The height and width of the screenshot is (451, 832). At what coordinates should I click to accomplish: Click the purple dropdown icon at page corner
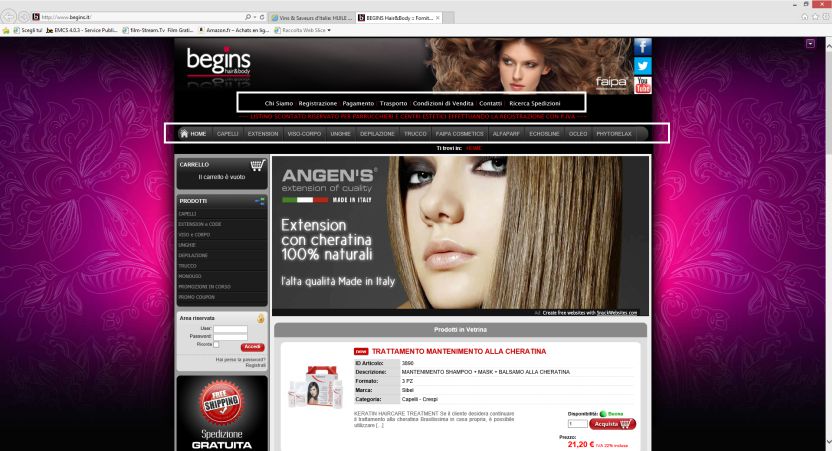[x=810, y=44]
